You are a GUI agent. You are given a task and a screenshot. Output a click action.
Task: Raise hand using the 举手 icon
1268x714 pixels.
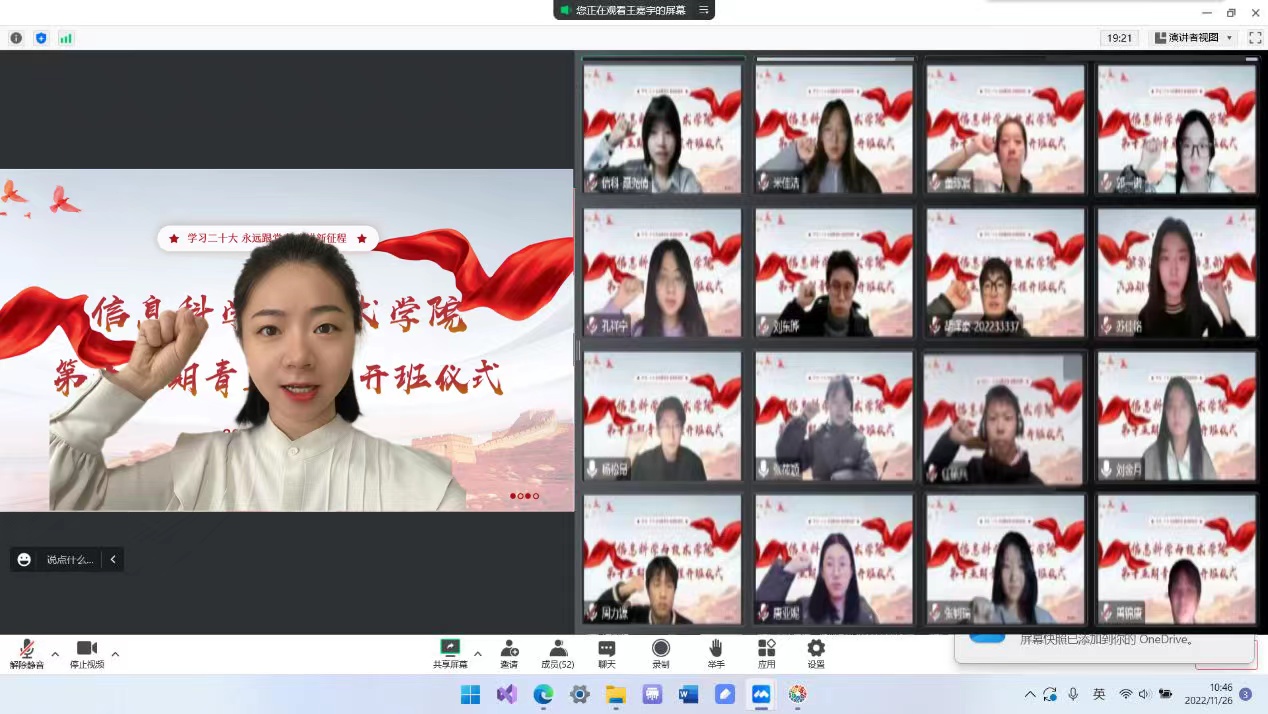715,654
